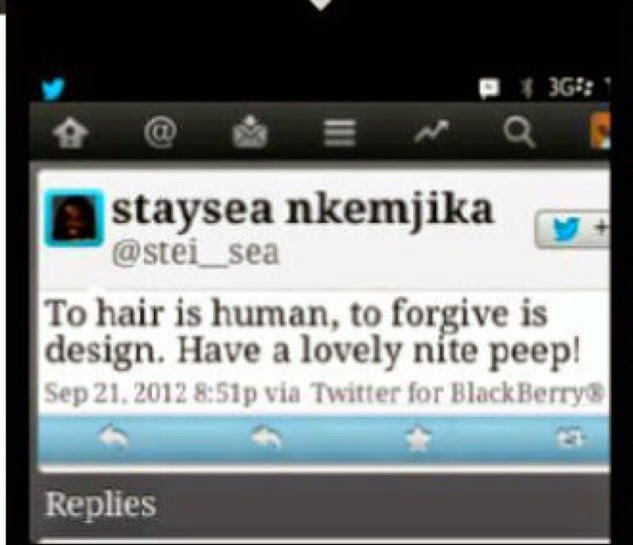Open the @ mentions tab

point(160,132)
